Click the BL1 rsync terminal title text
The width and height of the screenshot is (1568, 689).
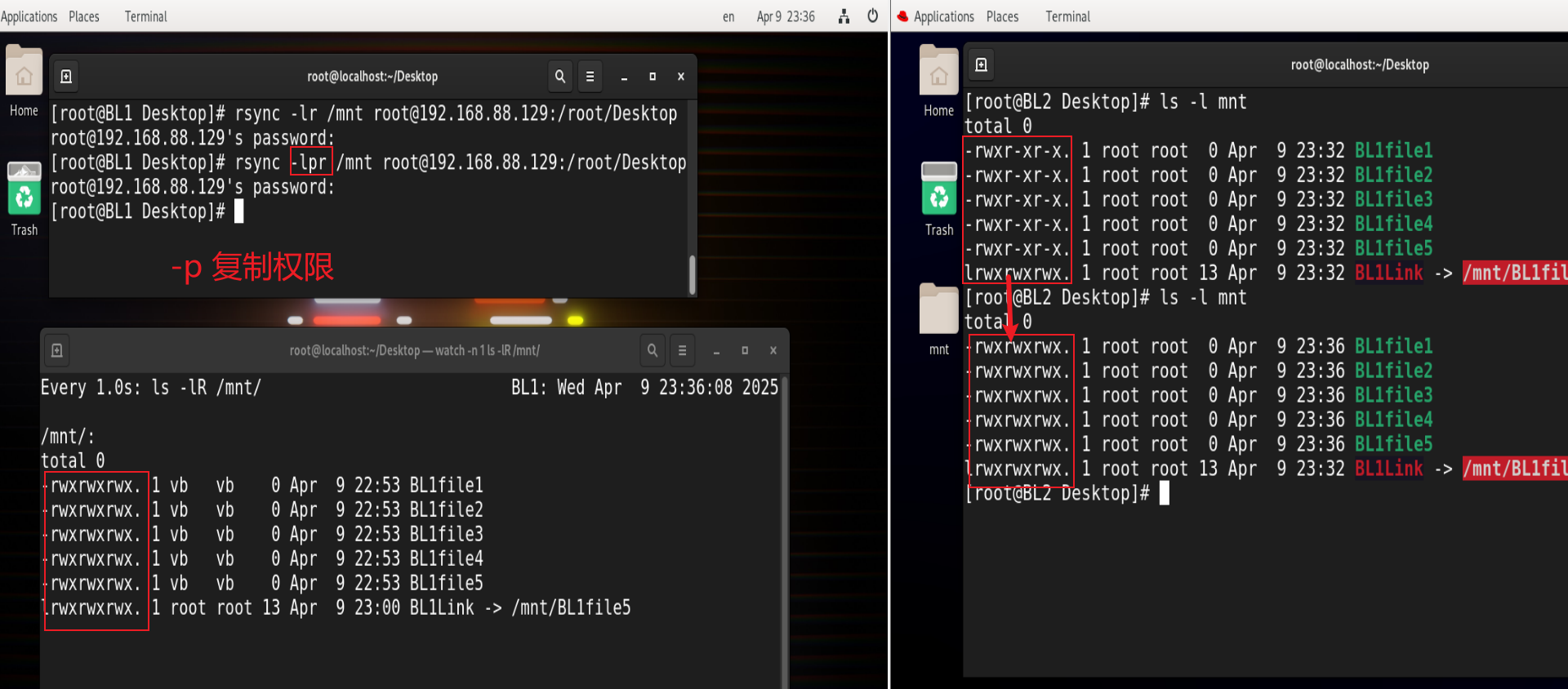pyautogui.click(x=372, y=76)
